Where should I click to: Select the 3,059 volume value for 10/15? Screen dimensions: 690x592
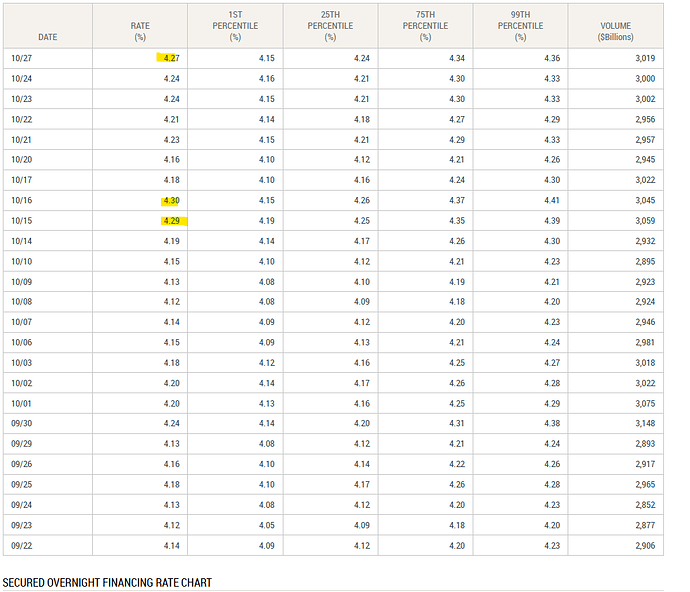tap(643, 220)
